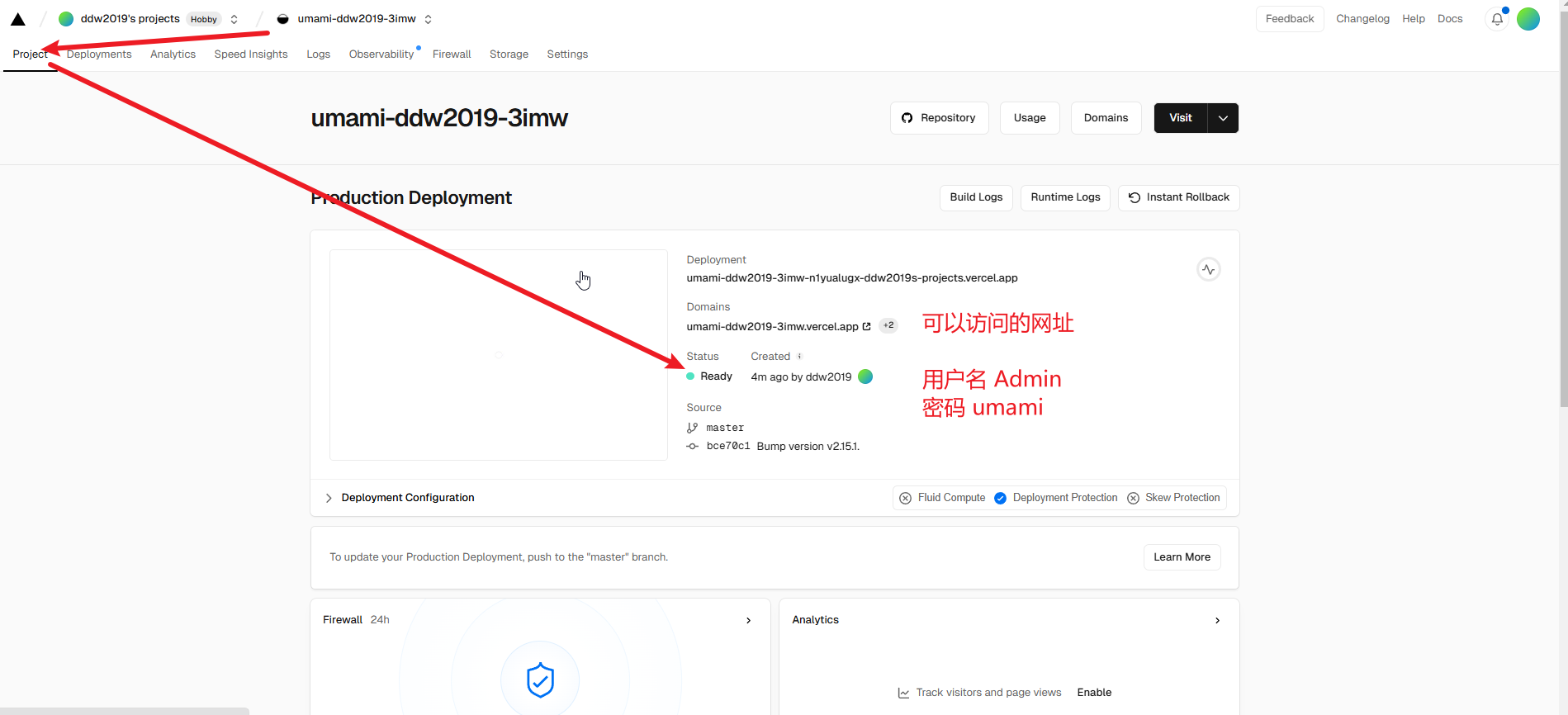
Task: Click the Deployment Protection label
Action: pos(1065,498)
